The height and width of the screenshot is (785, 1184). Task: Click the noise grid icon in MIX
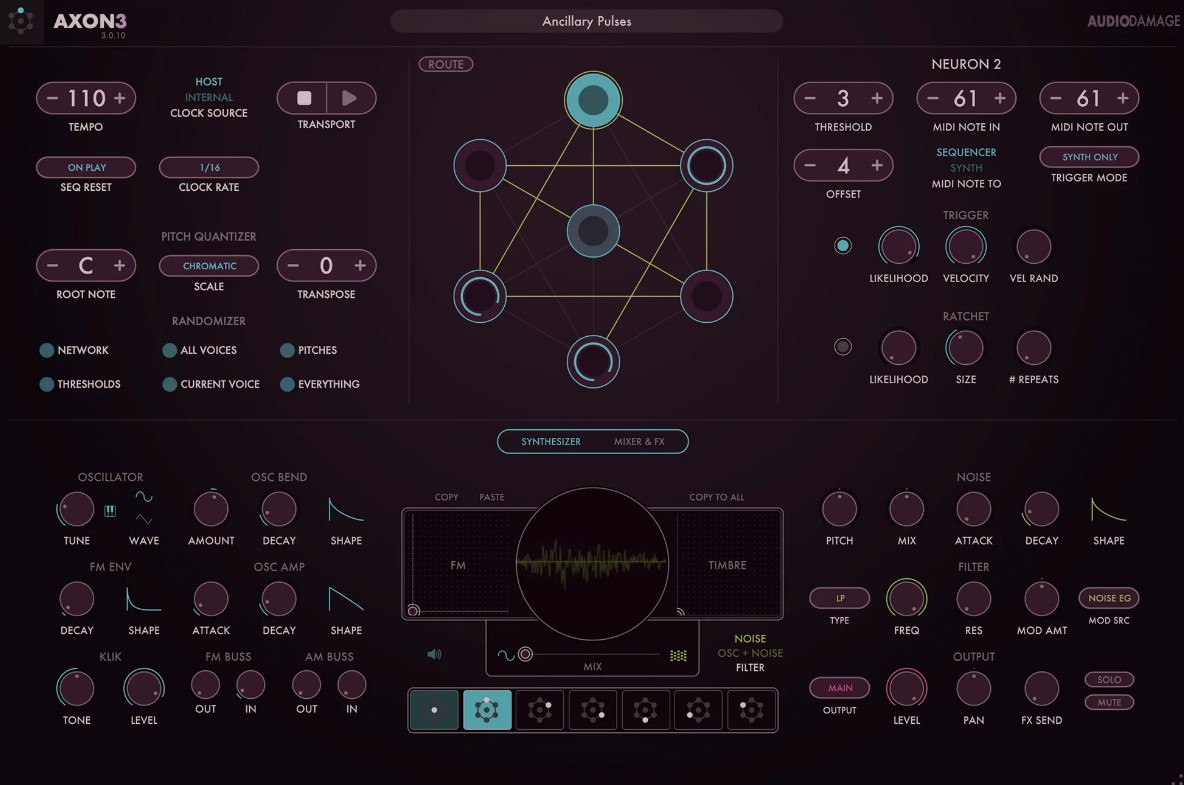[x=678, y=655]
